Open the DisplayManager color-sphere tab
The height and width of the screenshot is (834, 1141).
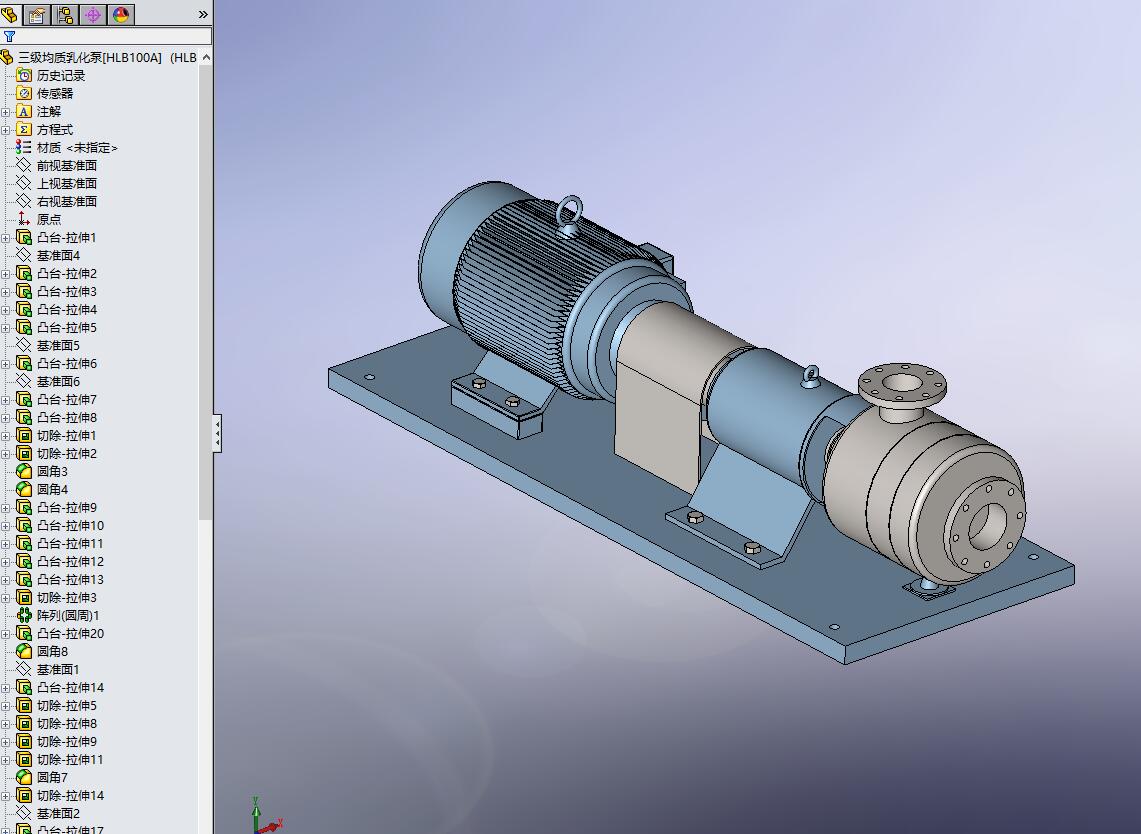click(121, 14)
